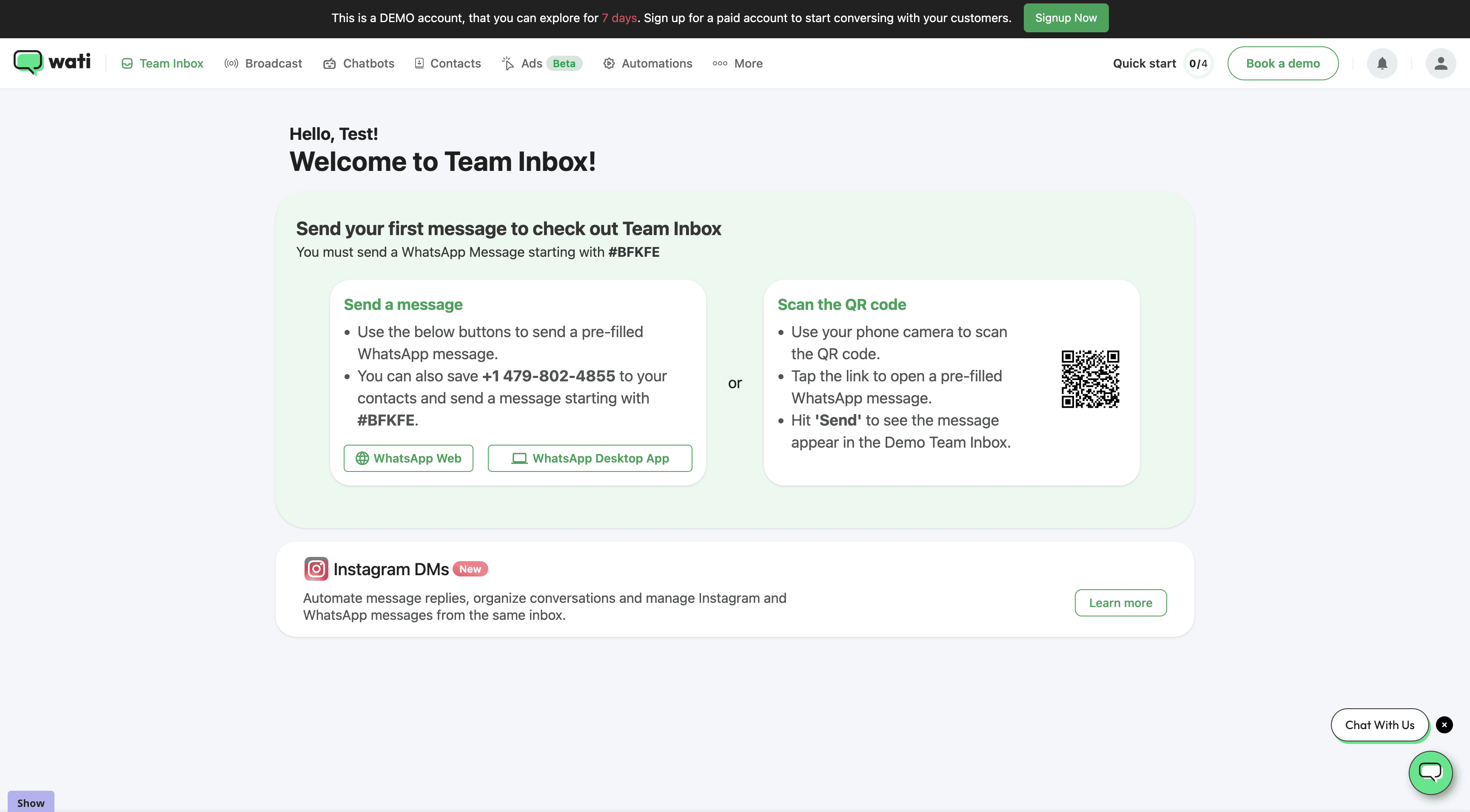Open the notifications bell icon
This screenshot has height=812, width=1470.
click(x=1382, y=63)
